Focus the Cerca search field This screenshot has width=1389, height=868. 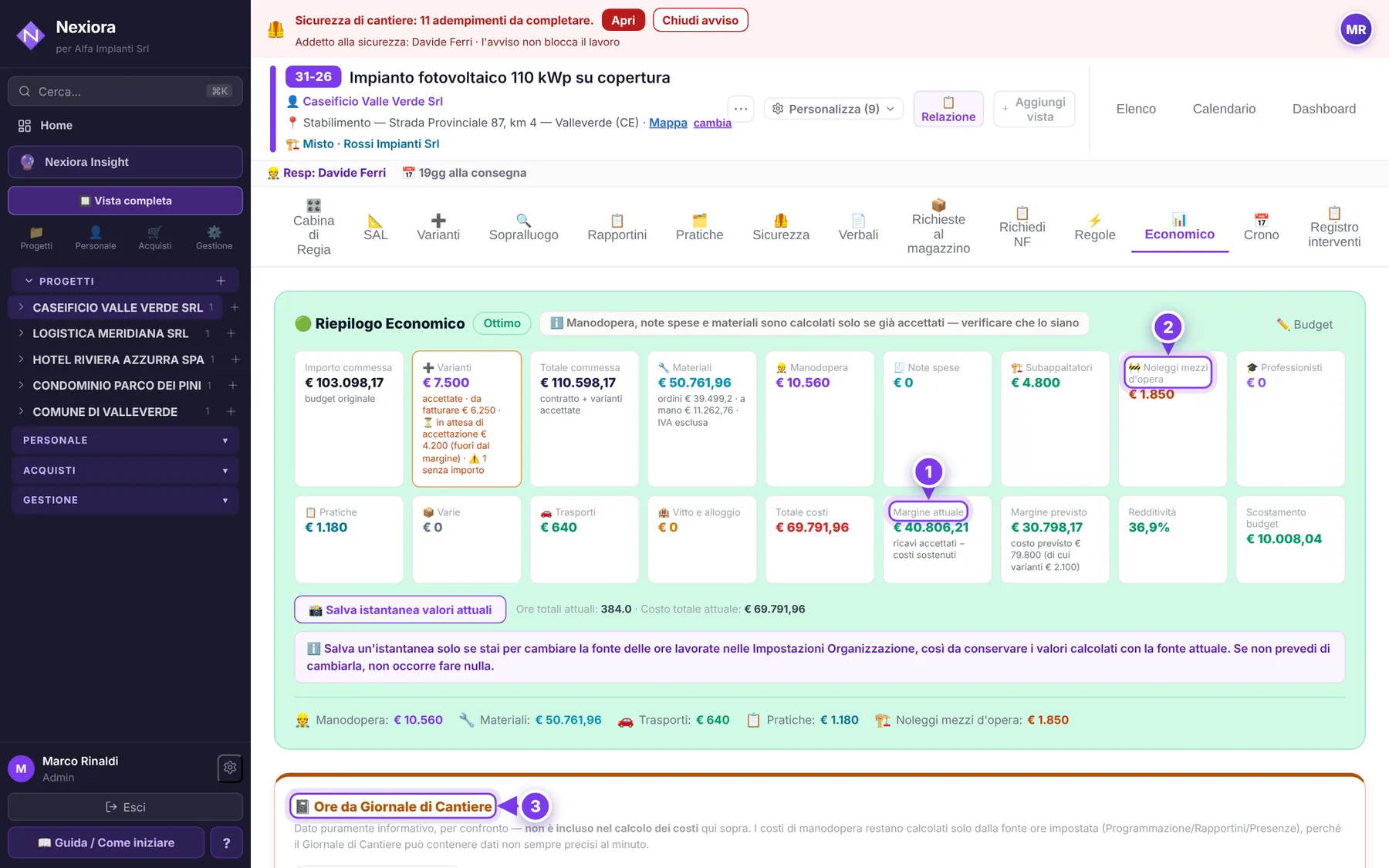(x=125, y=91)
